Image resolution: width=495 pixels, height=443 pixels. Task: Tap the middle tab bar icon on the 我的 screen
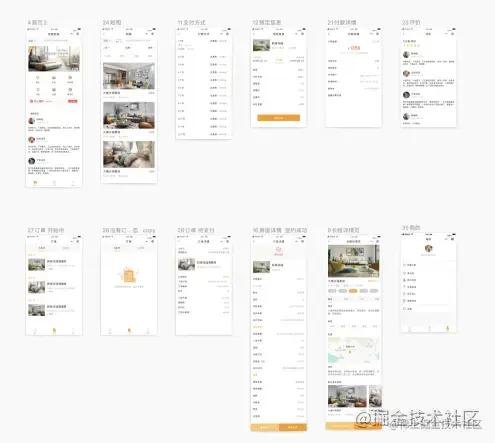pos(429,328)
